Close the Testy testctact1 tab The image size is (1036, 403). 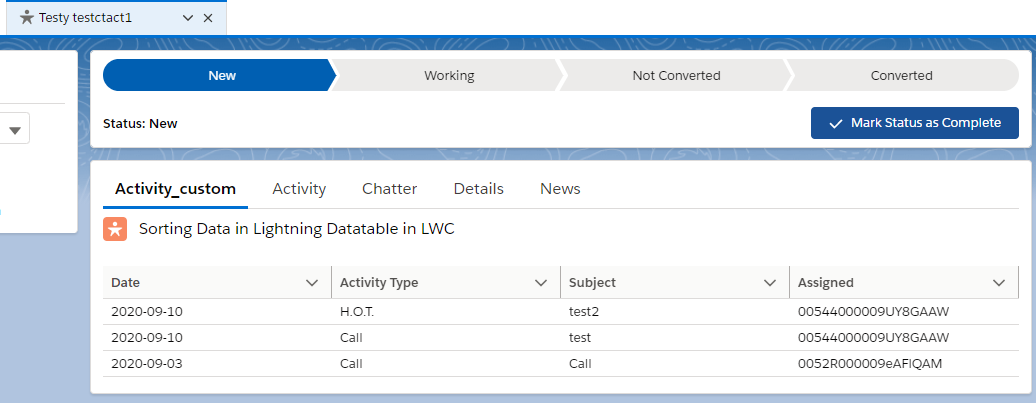click(208, 18)
